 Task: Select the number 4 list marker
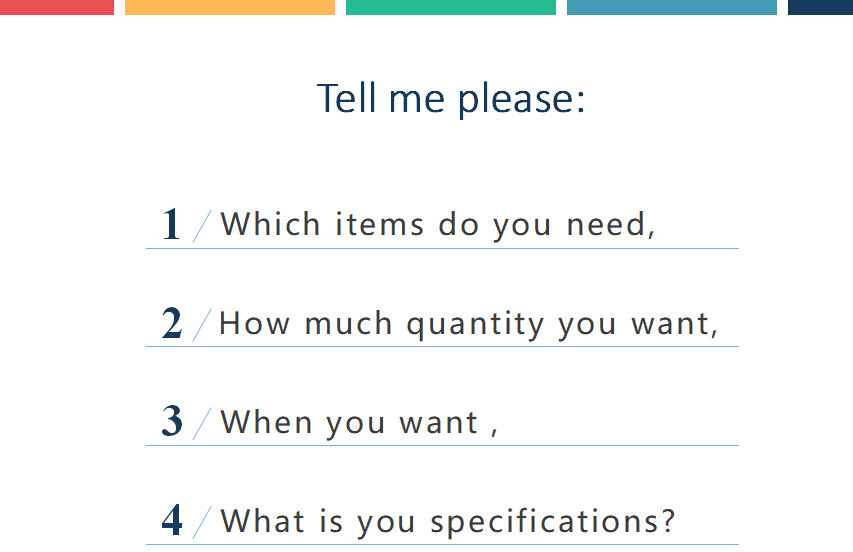pyautogui.click(x=172, y=520)
